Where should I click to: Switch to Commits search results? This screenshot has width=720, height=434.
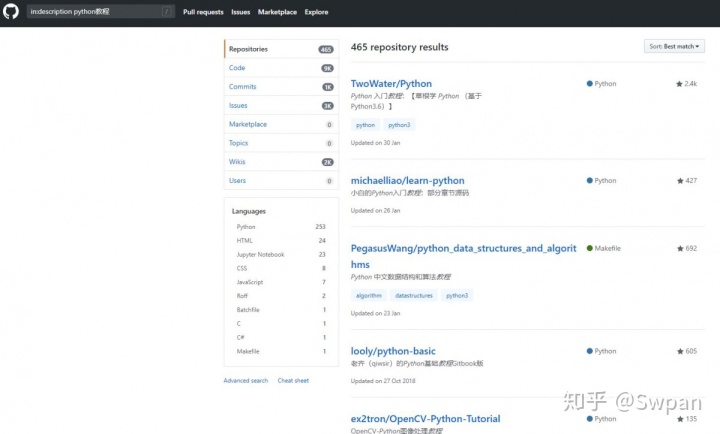pos(281,87)
